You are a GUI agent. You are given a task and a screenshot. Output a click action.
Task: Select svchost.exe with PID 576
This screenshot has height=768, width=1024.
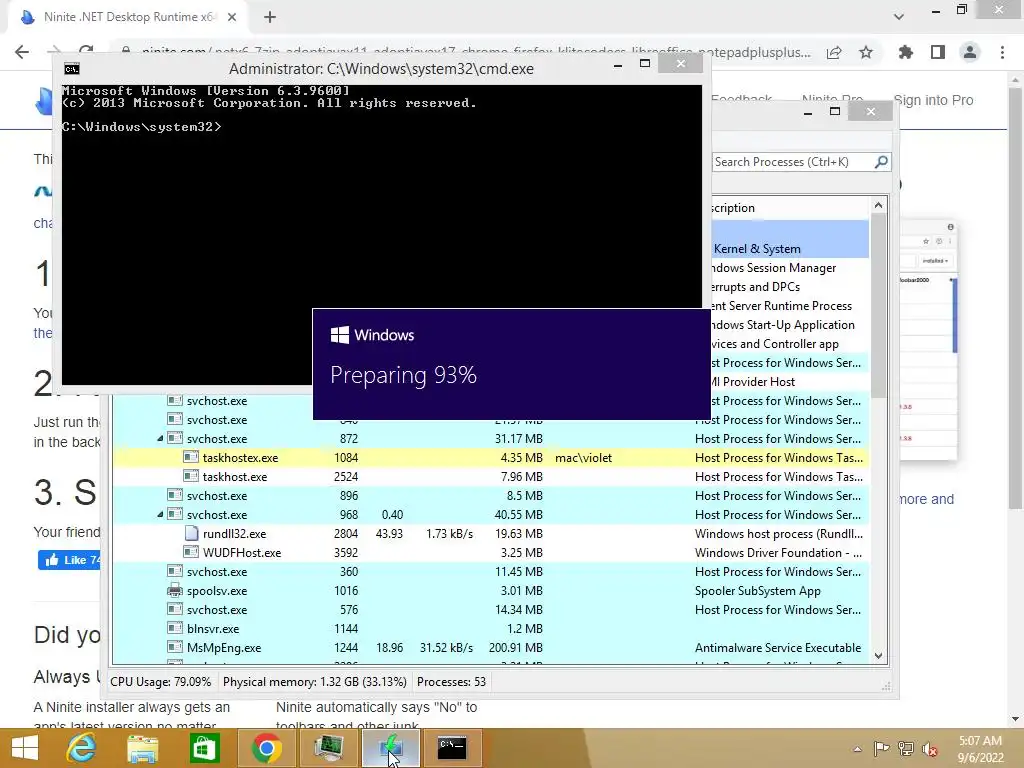pyautogui.click(x=491, y=609)
